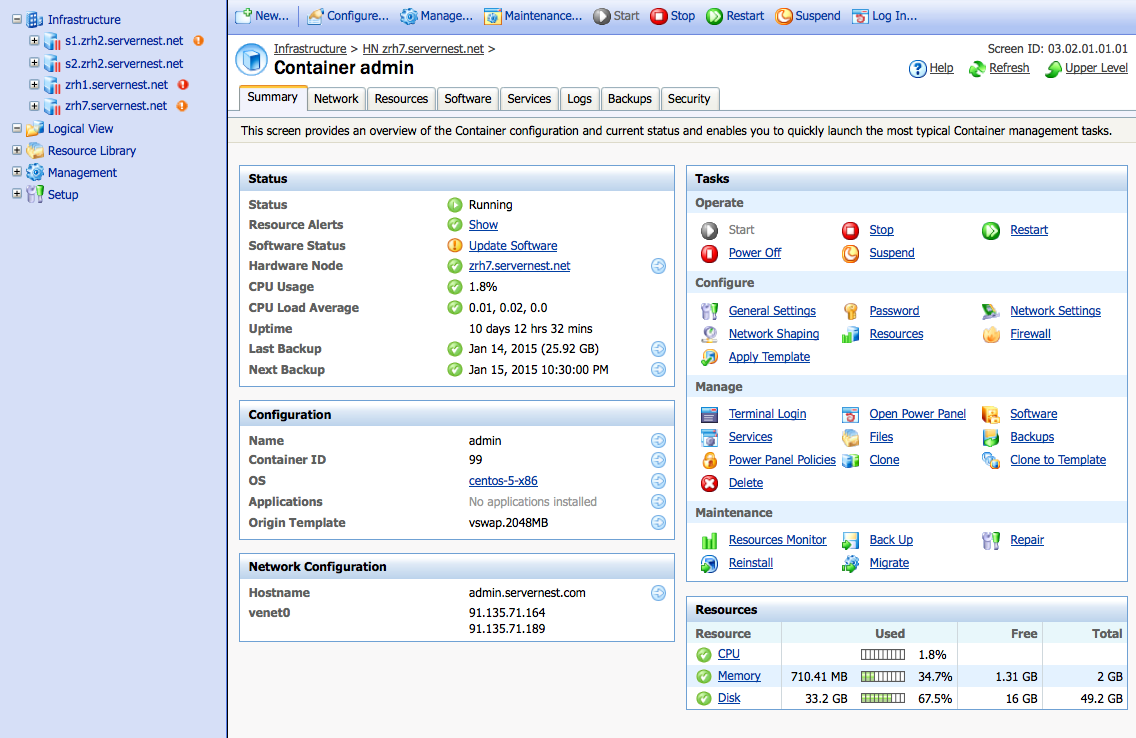
Task: Collapse the Infrastructure tree node
Action: click(17, 20)
